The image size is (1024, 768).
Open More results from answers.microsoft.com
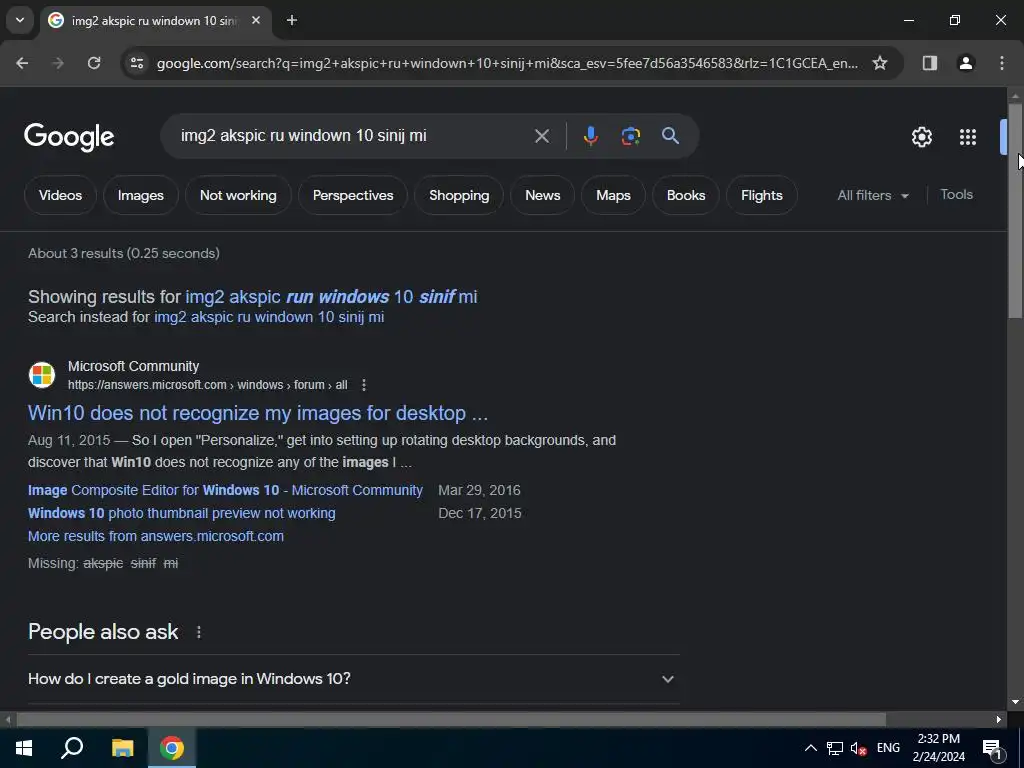pos(155,536)
